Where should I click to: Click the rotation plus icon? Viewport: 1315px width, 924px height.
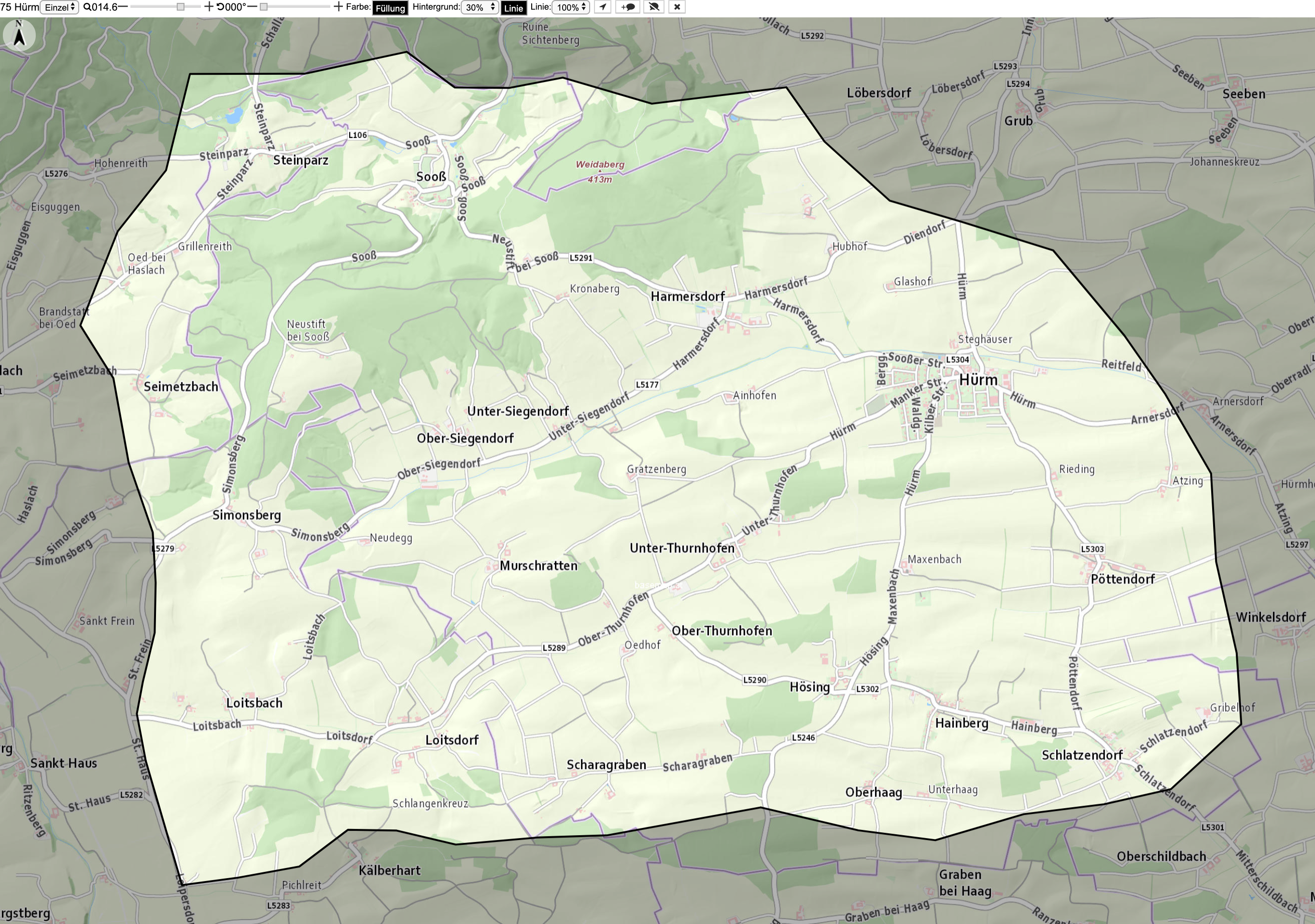pos(339,7)
